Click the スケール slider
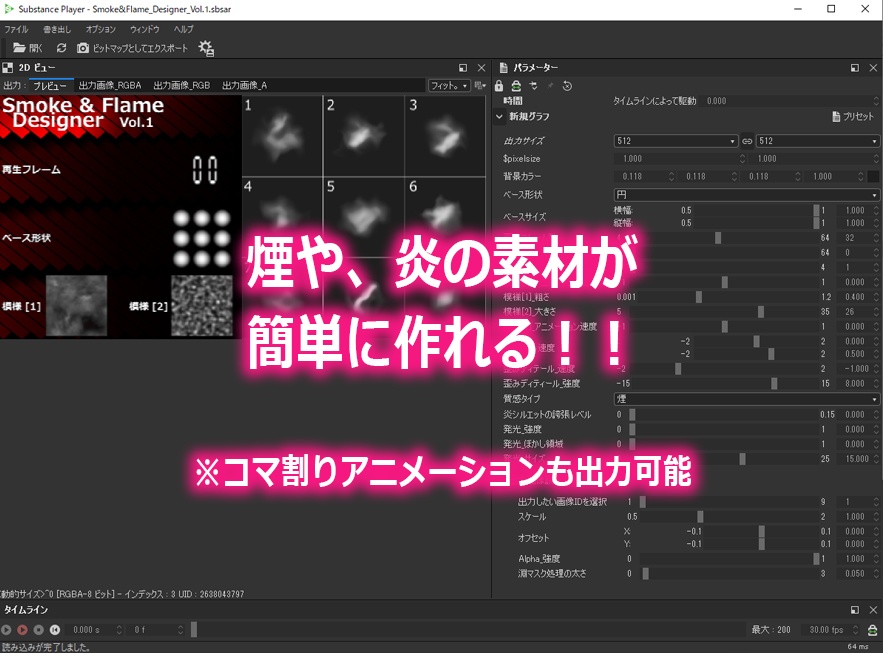 coord(730,516)
